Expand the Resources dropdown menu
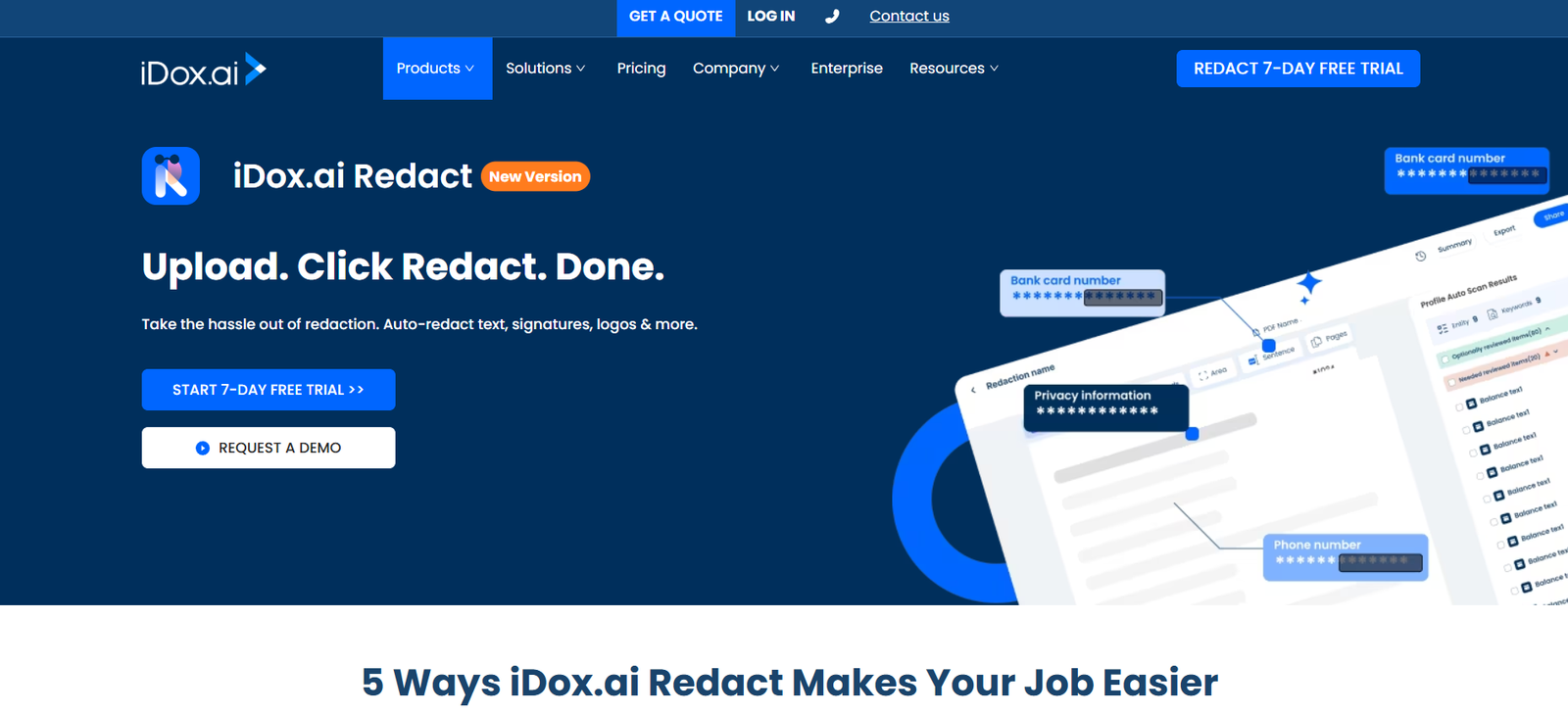This screenshot has height=714, width=1568. tap(954, 69)
